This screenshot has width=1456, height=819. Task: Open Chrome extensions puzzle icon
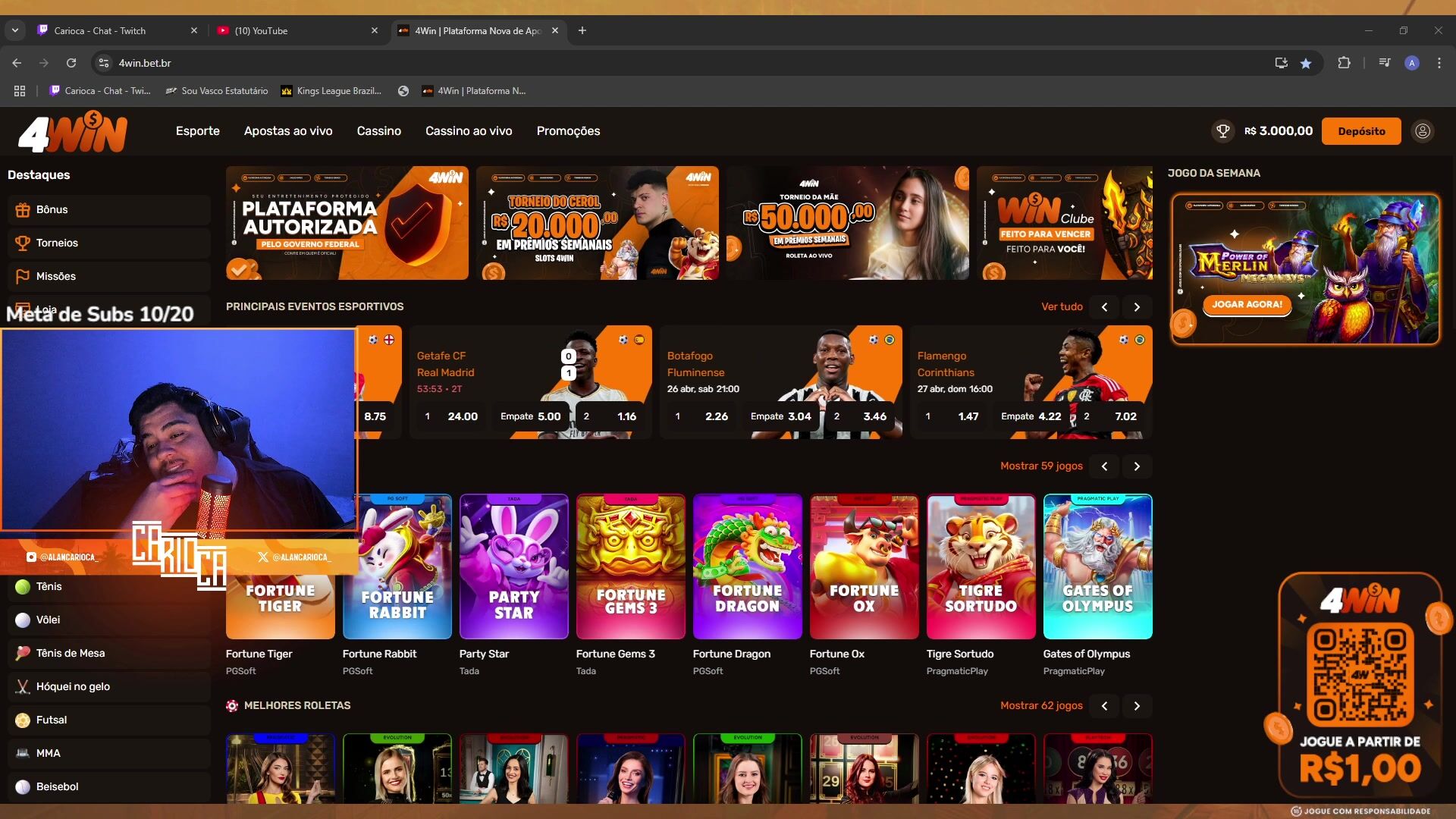1344,63
